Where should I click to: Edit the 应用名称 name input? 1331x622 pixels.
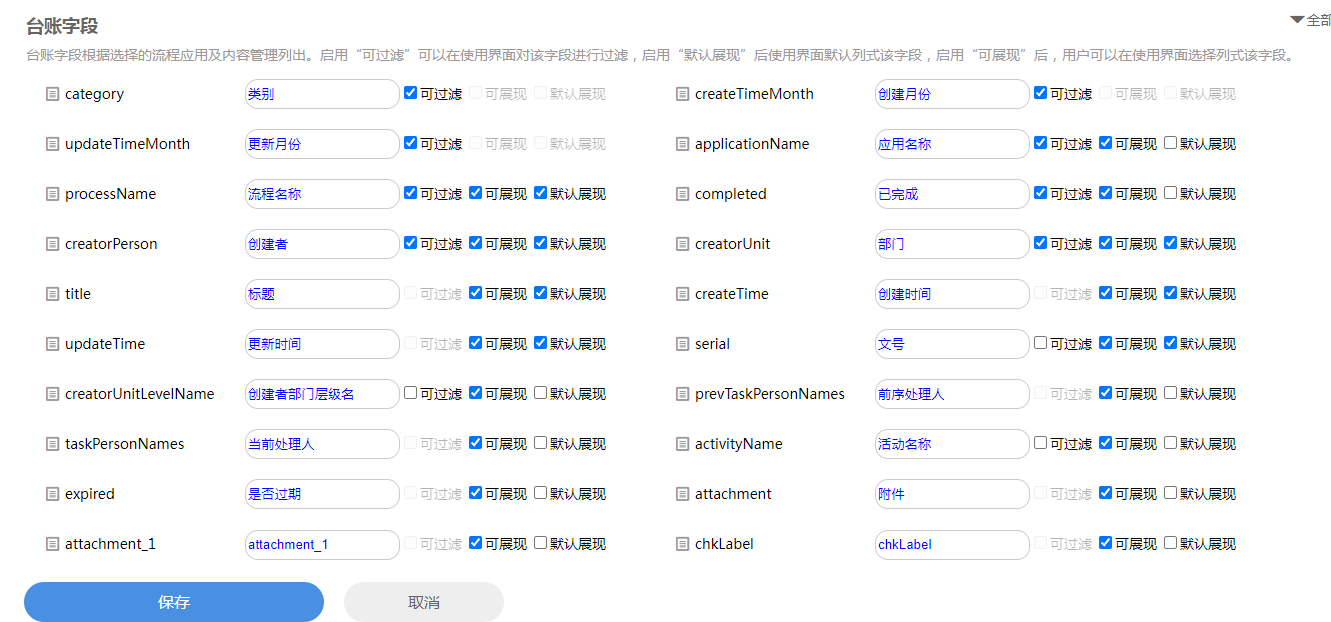952,144
